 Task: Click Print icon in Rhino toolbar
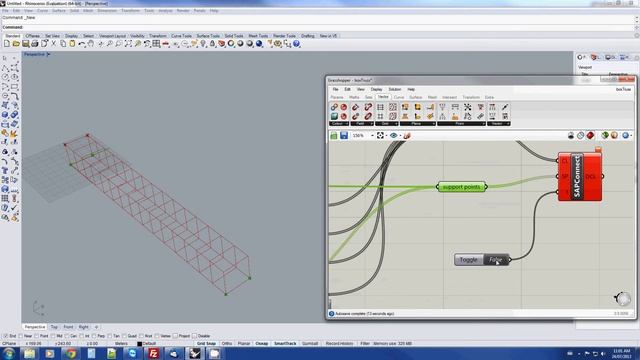pyautogui.click(x=35, y=44)
